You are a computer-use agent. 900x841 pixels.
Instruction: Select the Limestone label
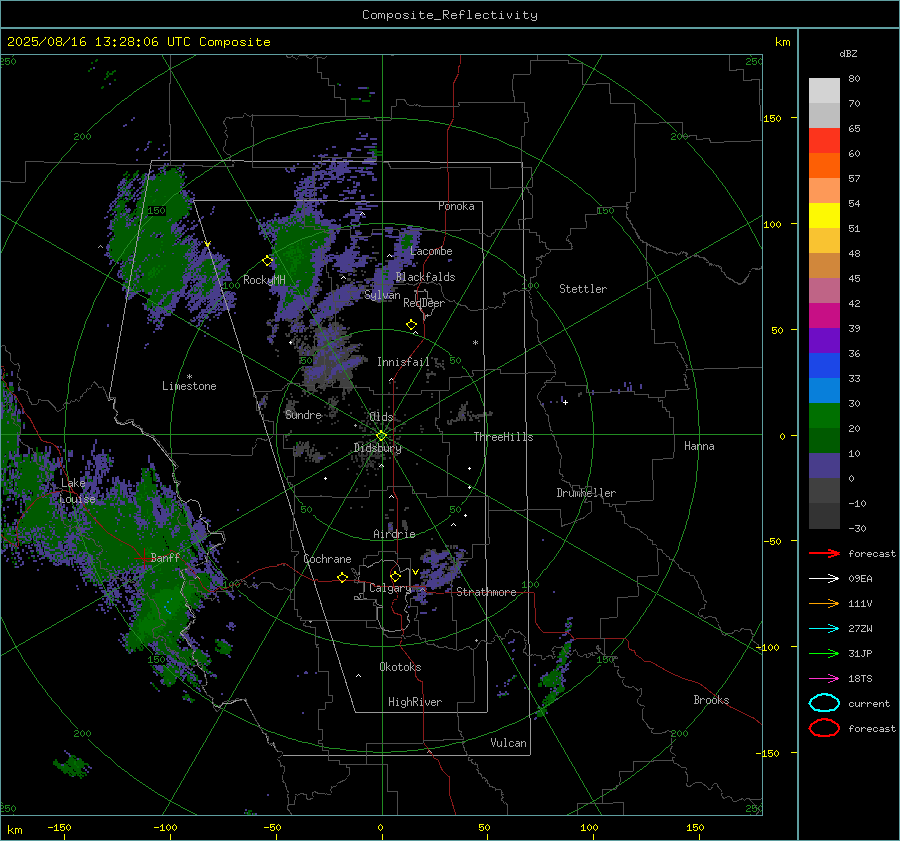[x=189, y=386]
